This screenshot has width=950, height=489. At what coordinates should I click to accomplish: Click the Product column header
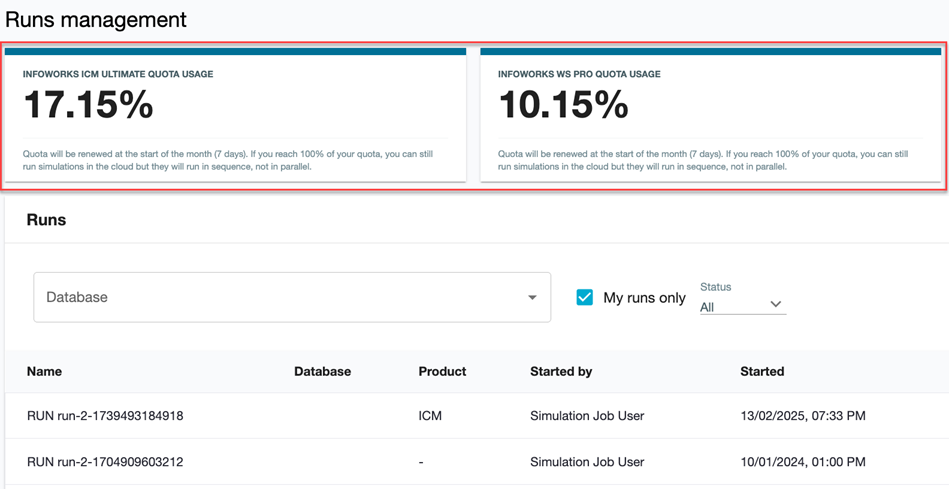click(x=442, y=371)
